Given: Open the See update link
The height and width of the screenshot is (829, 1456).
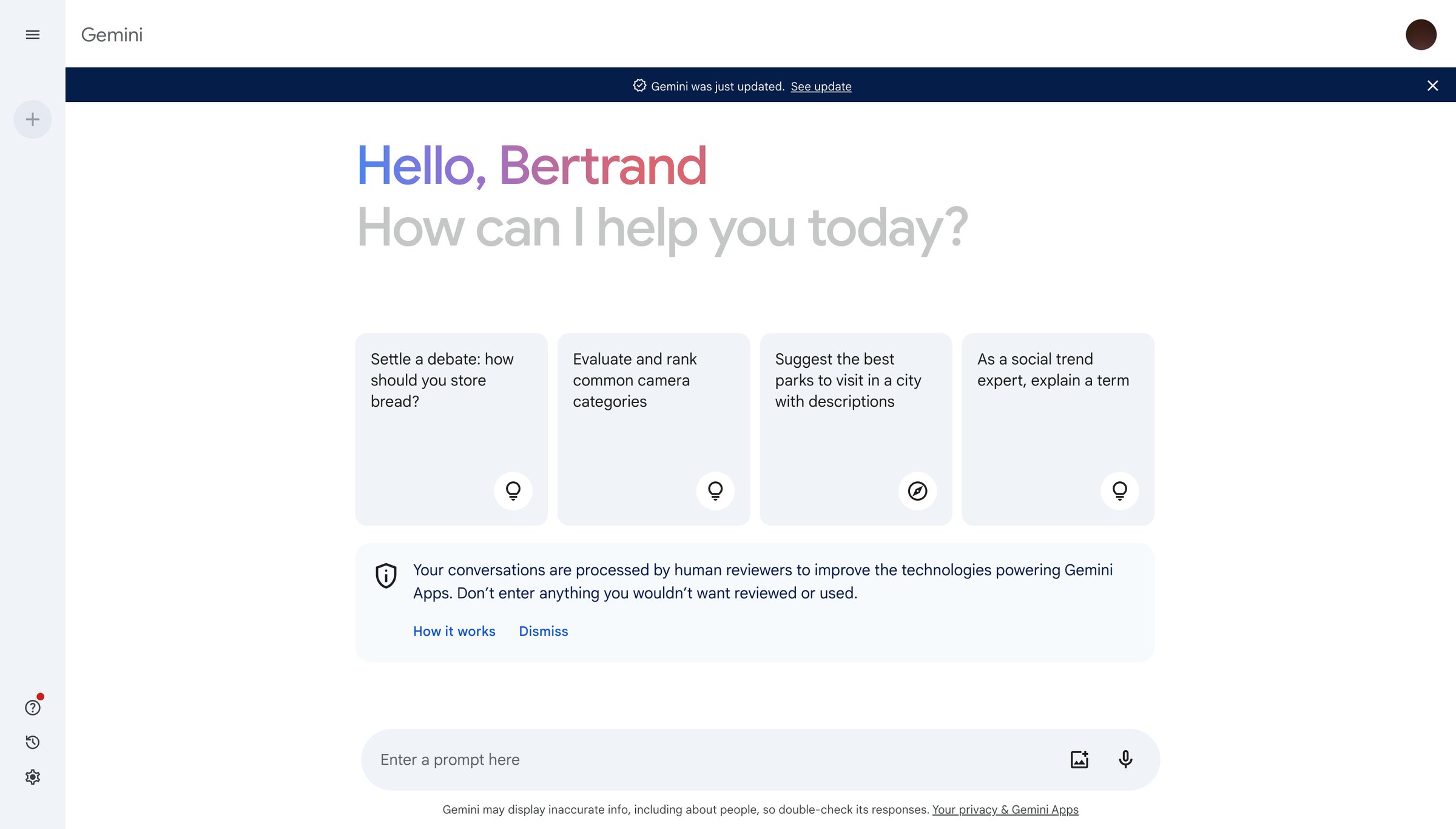Looking at the screenshot, I should point(821,86).
